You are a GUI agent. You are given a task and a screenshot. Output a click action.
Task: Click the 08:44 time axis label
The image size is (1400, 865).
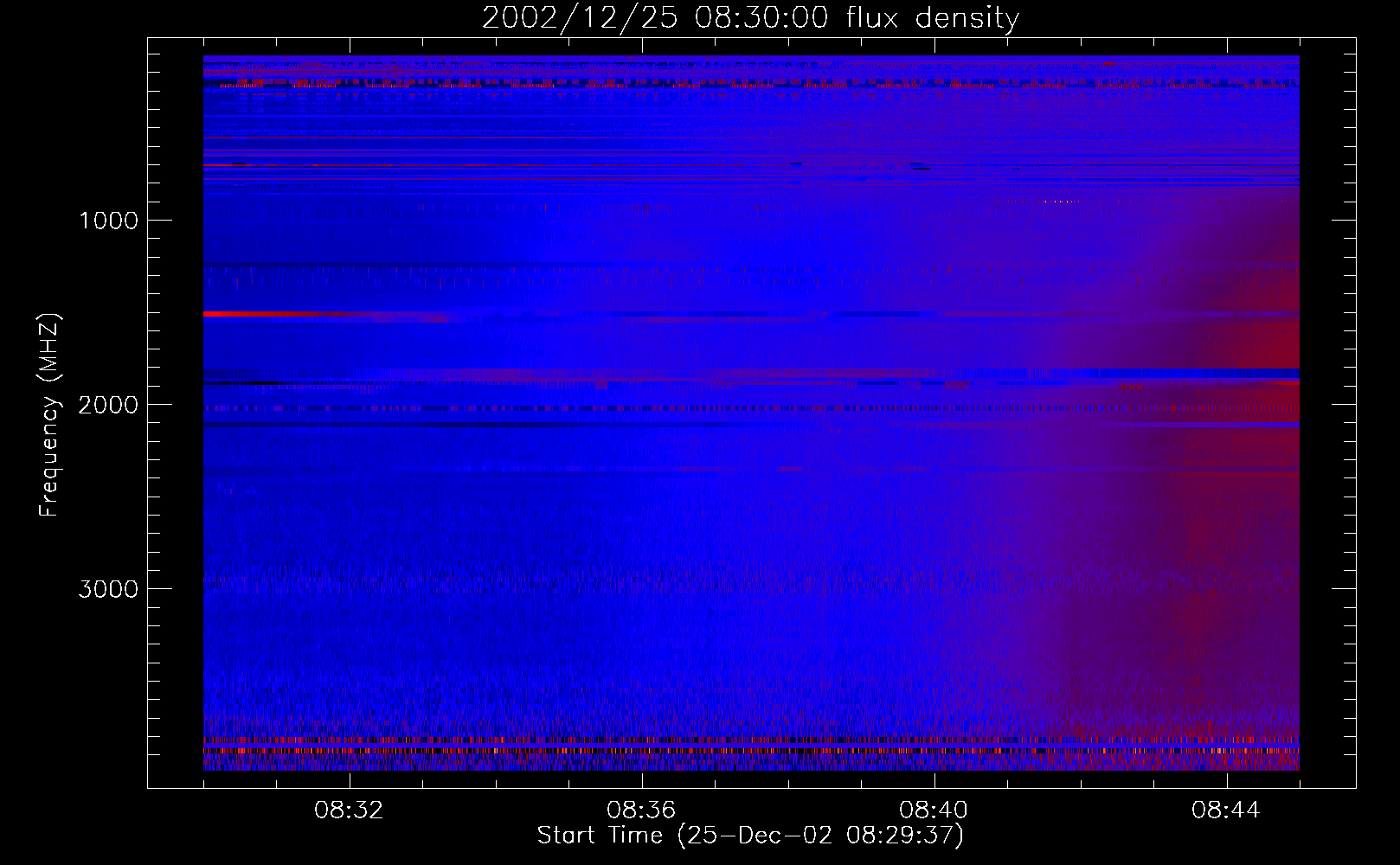pyautogui.click(x=1226, y=811)
